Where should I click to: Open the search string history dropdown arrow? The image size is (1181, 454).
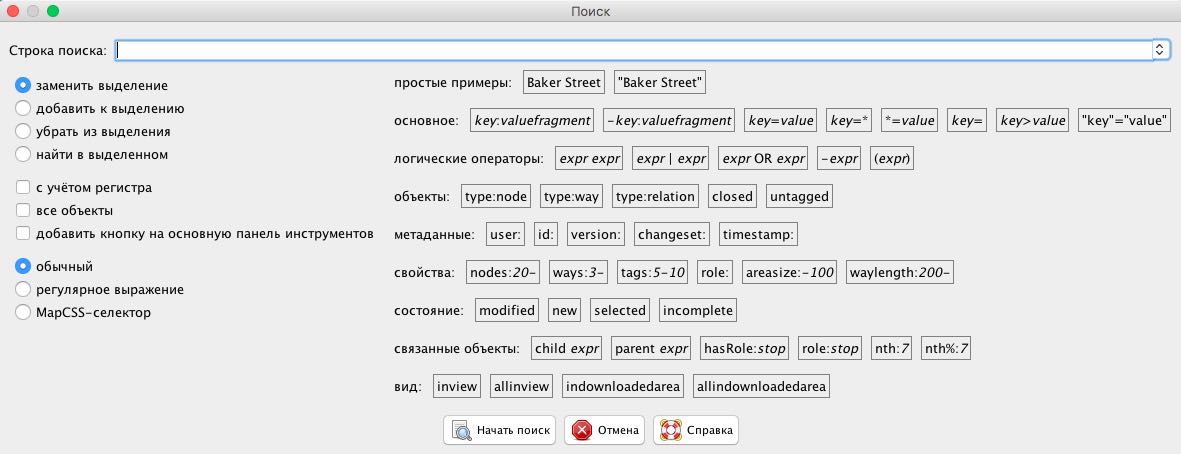[1160, 50]
